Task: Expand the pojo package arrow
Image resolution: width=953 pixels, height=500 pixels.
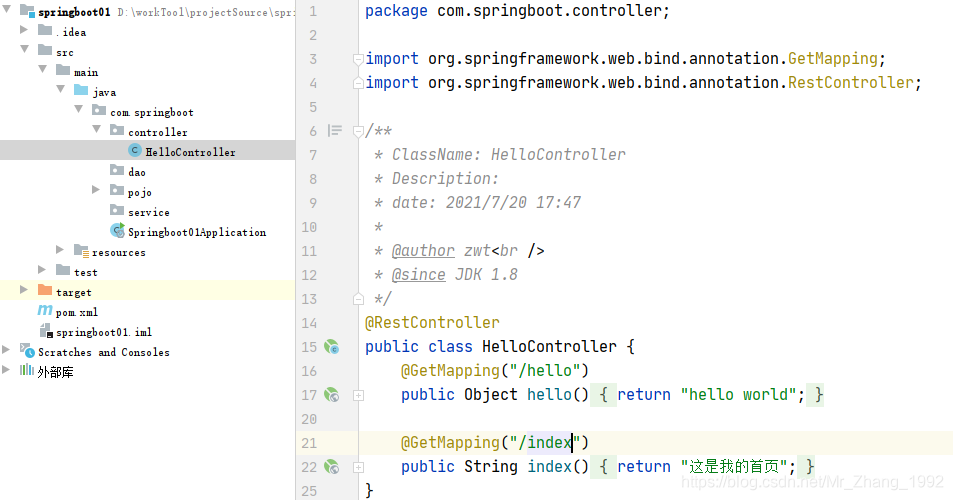Action: point(96,190)
